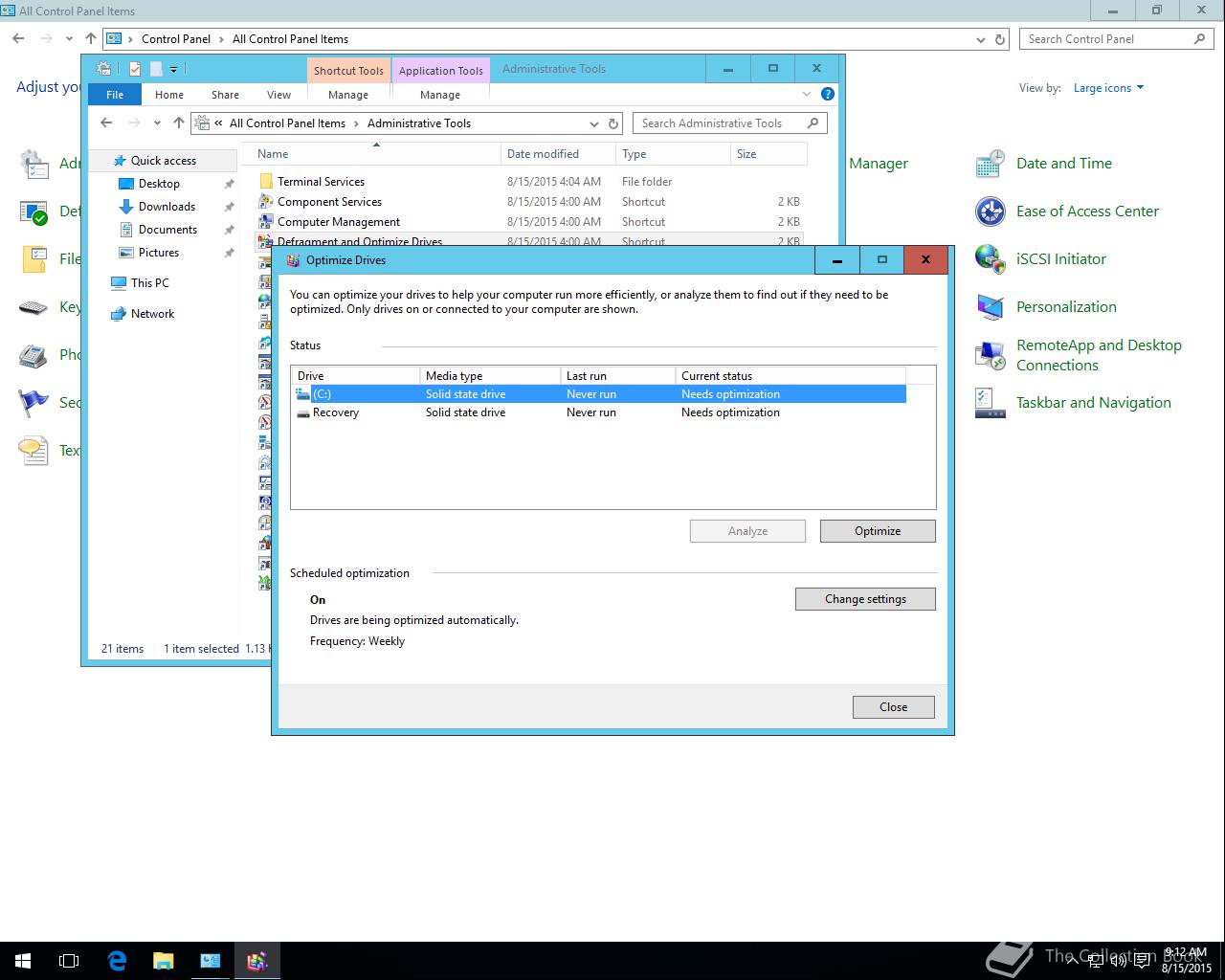Click the Change settings button

click(865, 599)
